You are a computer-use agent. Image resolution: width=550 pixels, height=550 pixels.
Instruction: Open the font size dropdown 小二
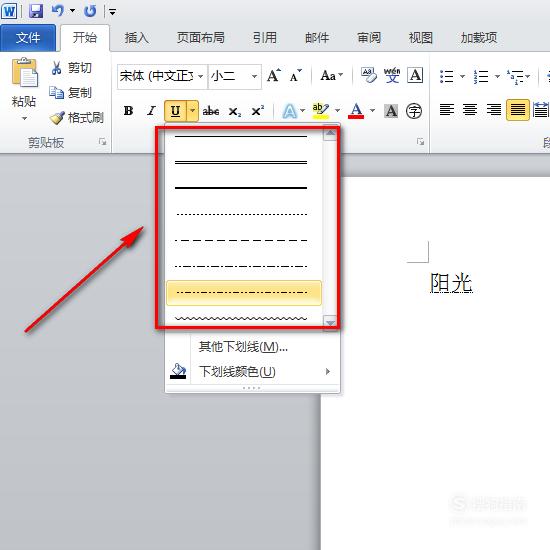[x=254, y=76]
